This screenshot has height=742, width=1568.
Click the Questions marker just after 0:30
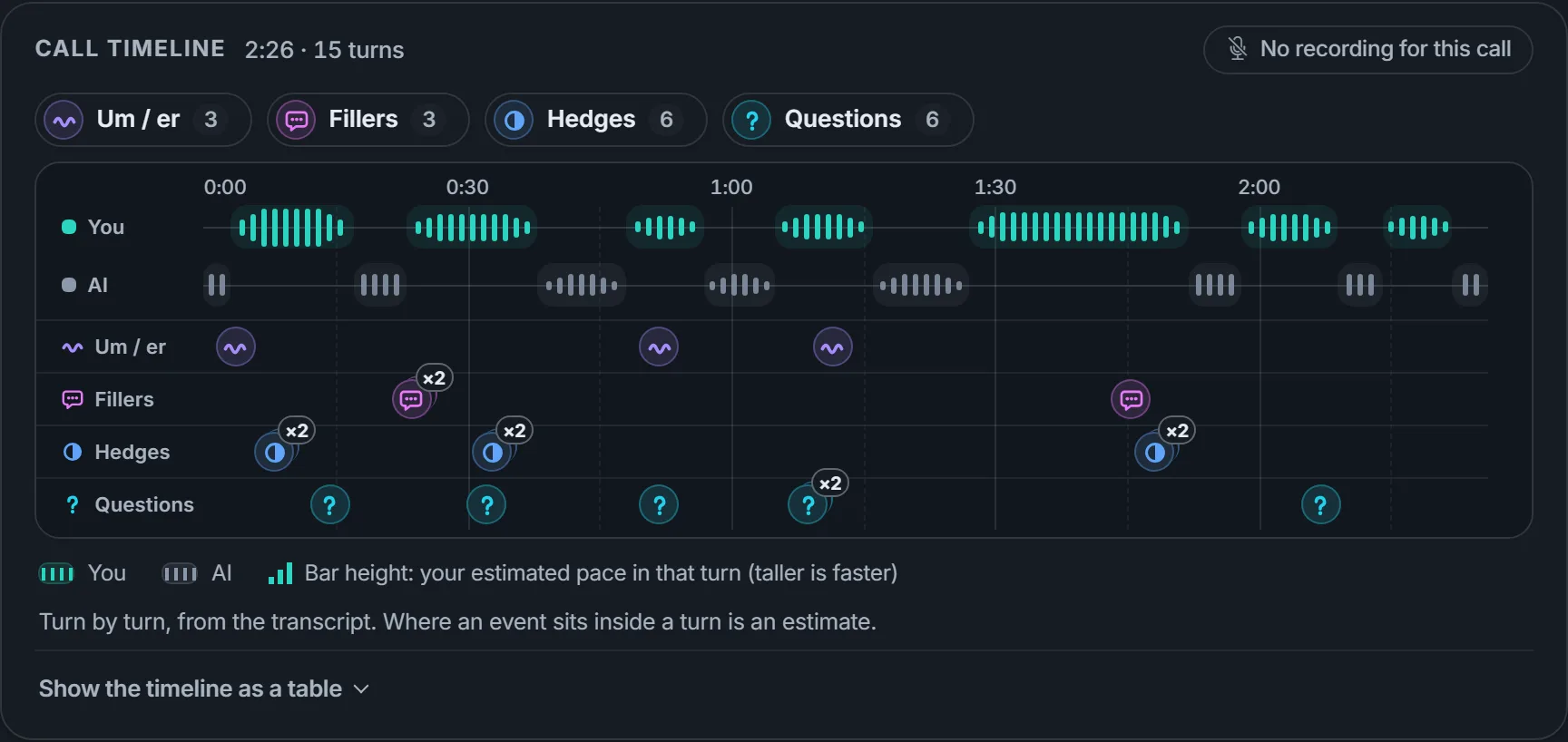coord(486,504)
